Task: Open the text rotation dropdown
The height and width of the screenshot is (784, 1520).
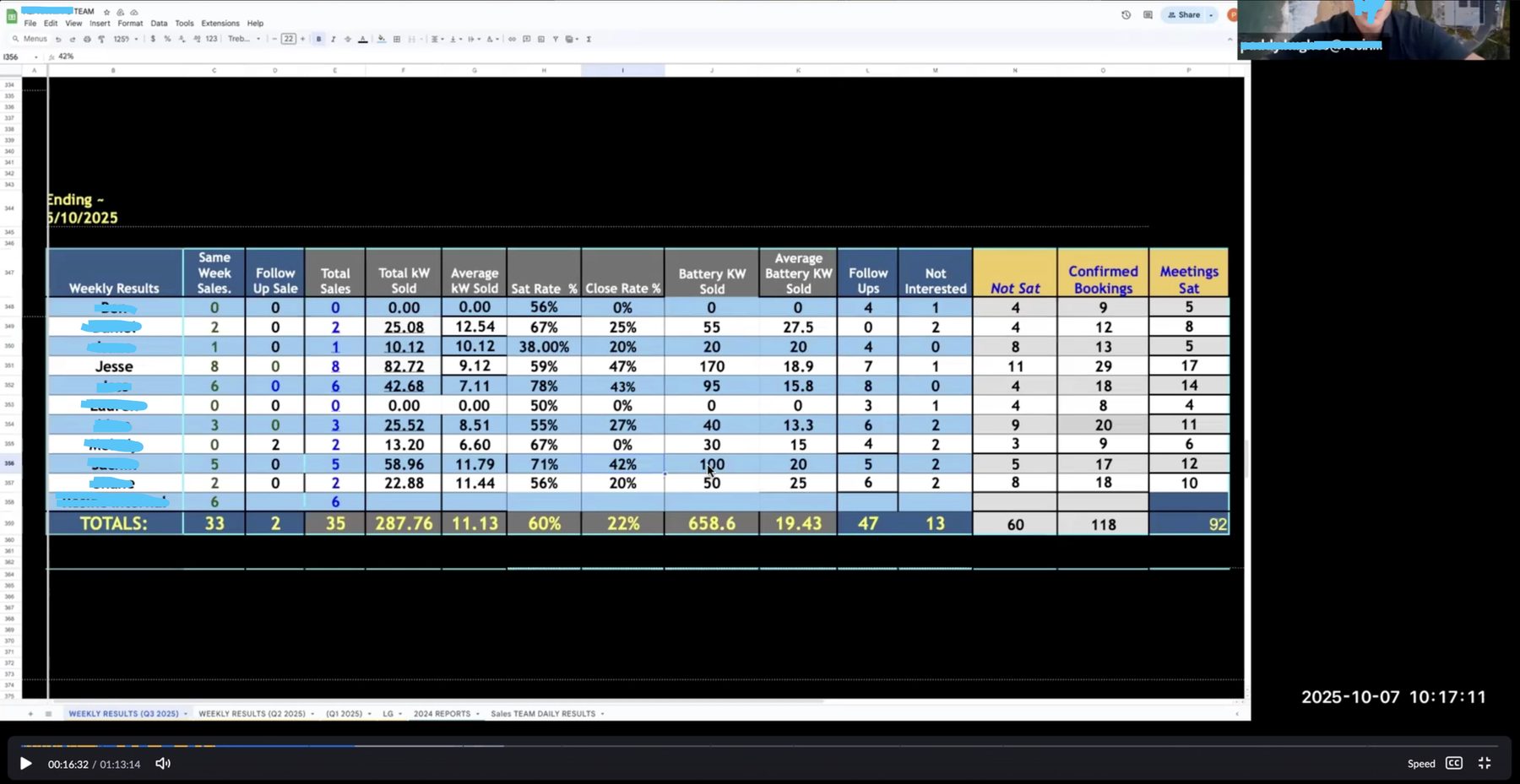Action: click(x=492, y=39)
